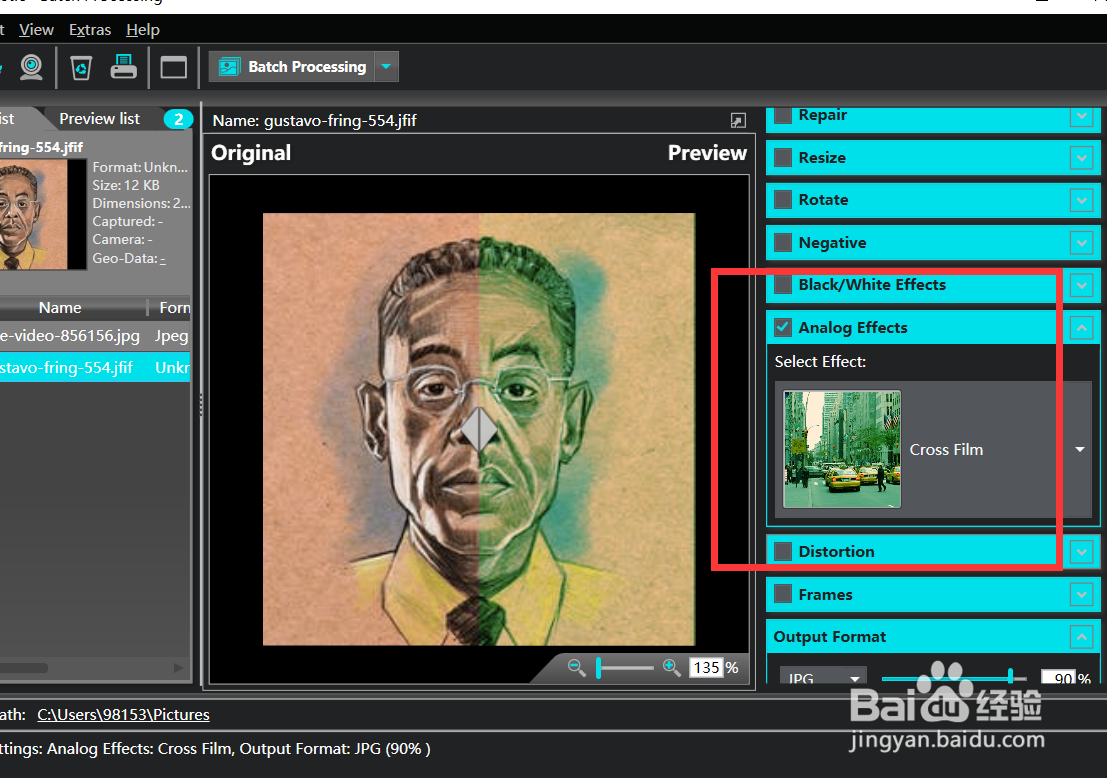Enable the Negative checkbox
The image size is (1107, 778).
pos(782,243)
